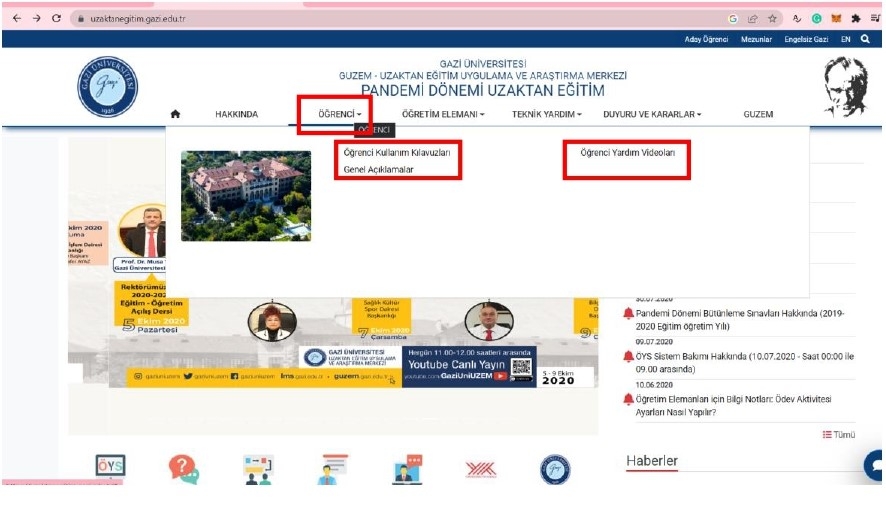Bookmark the page with the star icon
Screen dimensions: 886x507
(772, 19)
